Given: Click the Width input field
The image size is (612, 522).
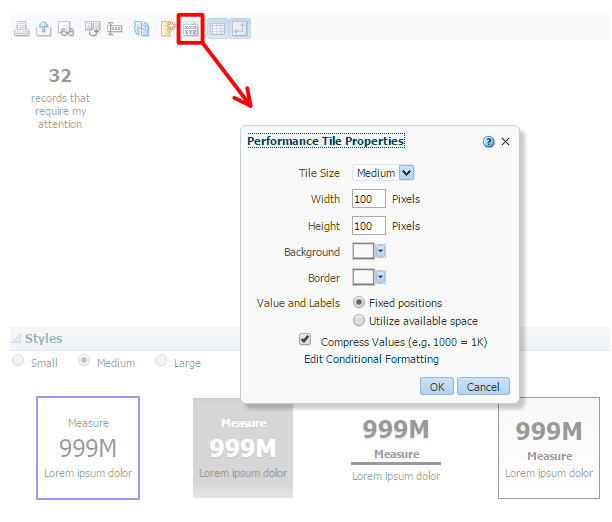Looking at the screenshot, I should [x=369, y=199].
